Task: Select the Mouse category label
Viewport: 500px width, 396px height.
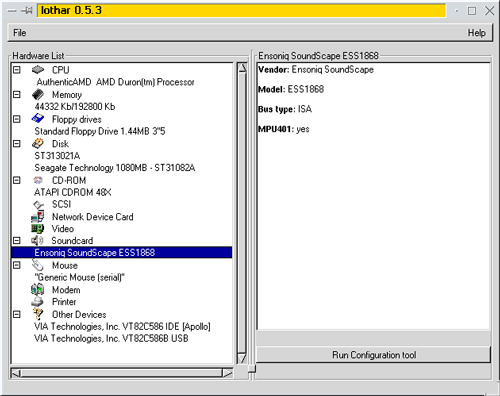Action: click(x=65, y=265)
